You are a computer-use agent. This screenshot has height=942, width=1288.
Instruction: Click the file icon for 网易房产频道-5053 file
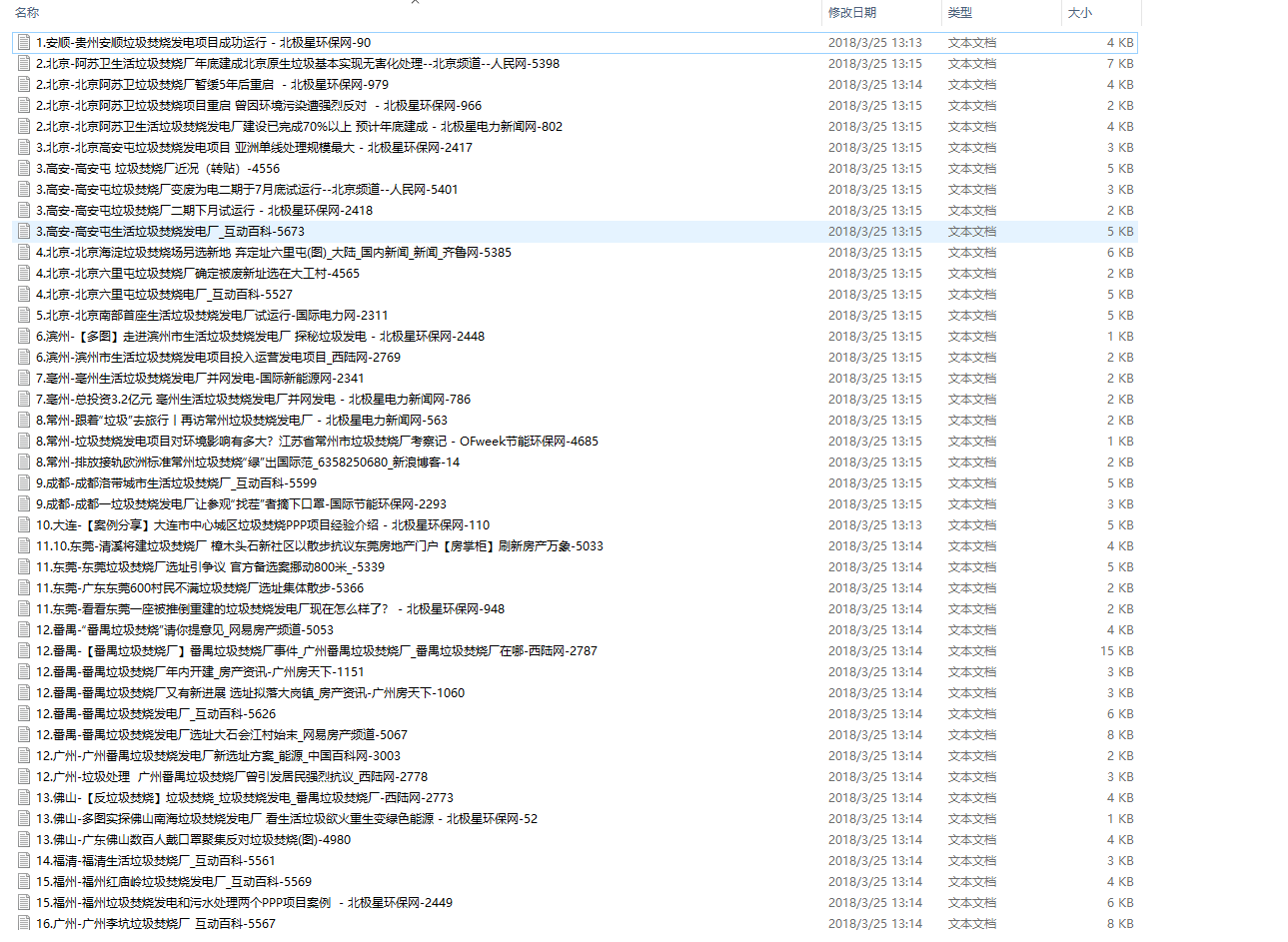point(24,629)
